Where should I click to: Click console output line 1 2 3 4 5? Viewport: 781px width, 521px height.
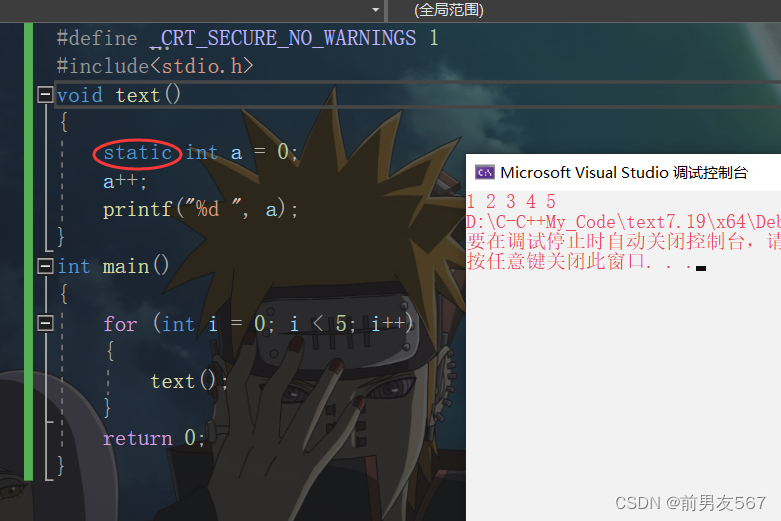pos(511,202)
